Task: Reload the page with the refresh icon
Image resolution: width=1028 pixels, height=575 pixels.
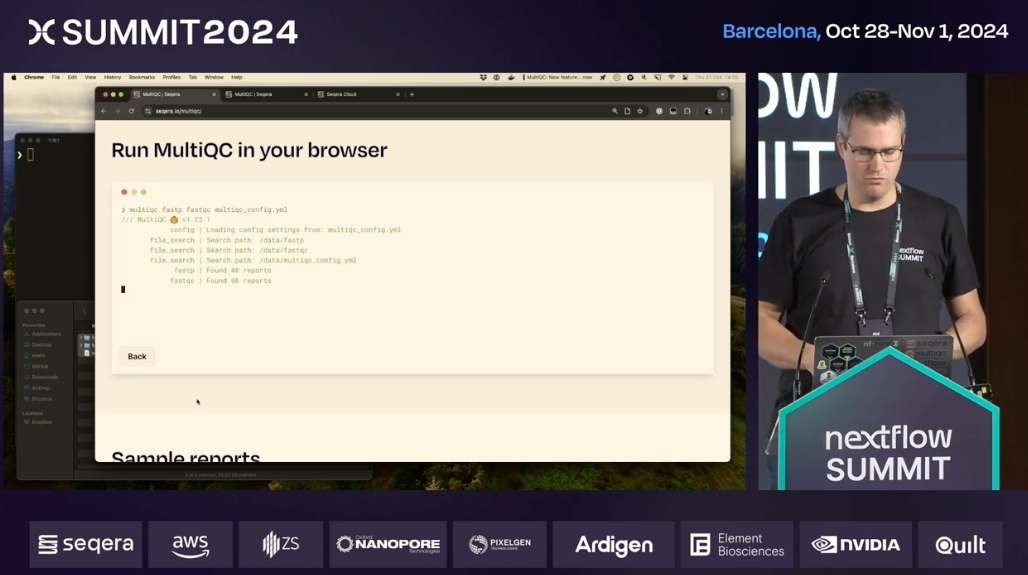Action: pyautogui.click(x=131, y=111)
